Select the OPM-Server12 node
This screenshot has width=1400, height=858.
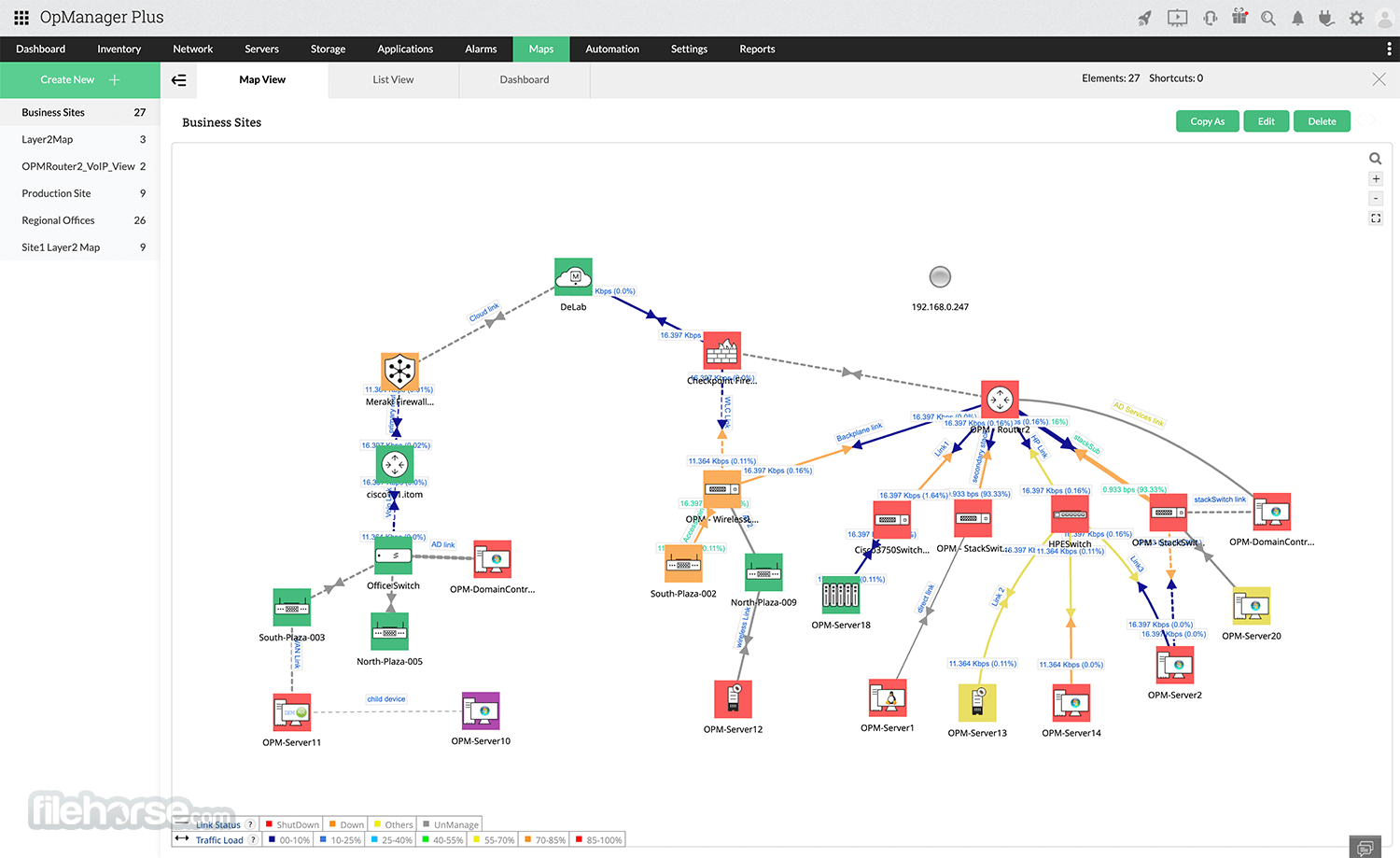733,699
